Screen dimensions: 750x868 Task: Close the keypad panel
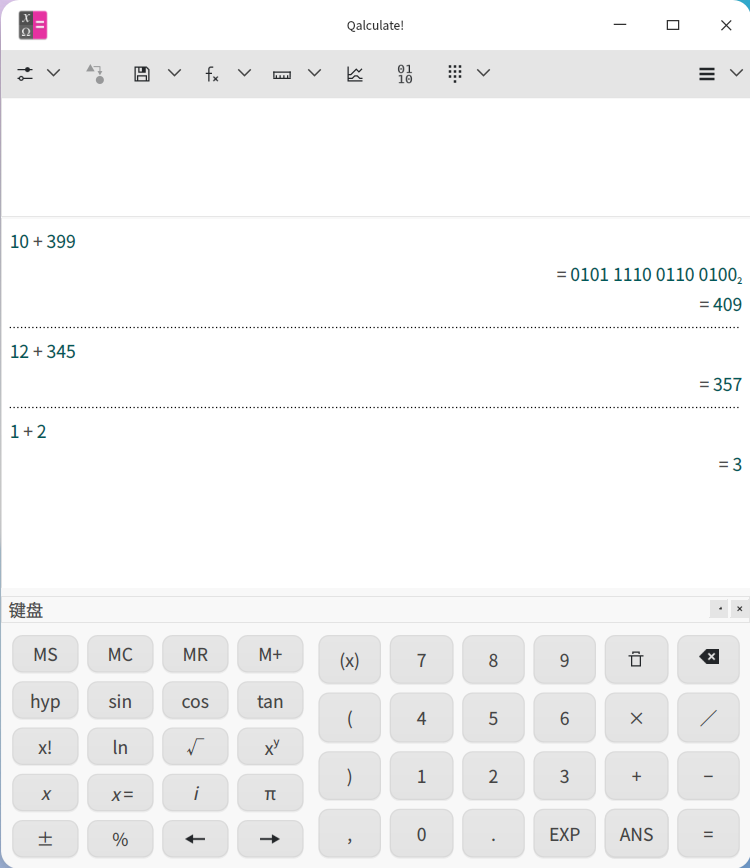tap(739, 609)
